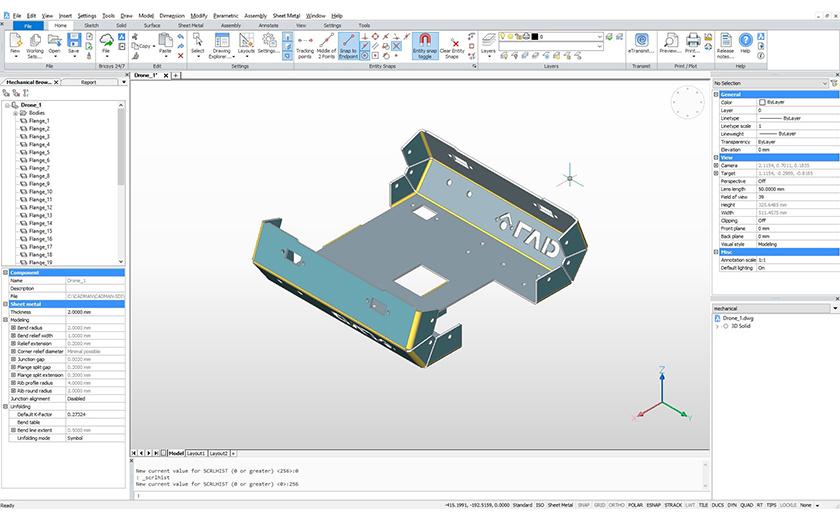840x520 pixels.
Task: Click the Tracking points tool
Action: tap(304, 43)
